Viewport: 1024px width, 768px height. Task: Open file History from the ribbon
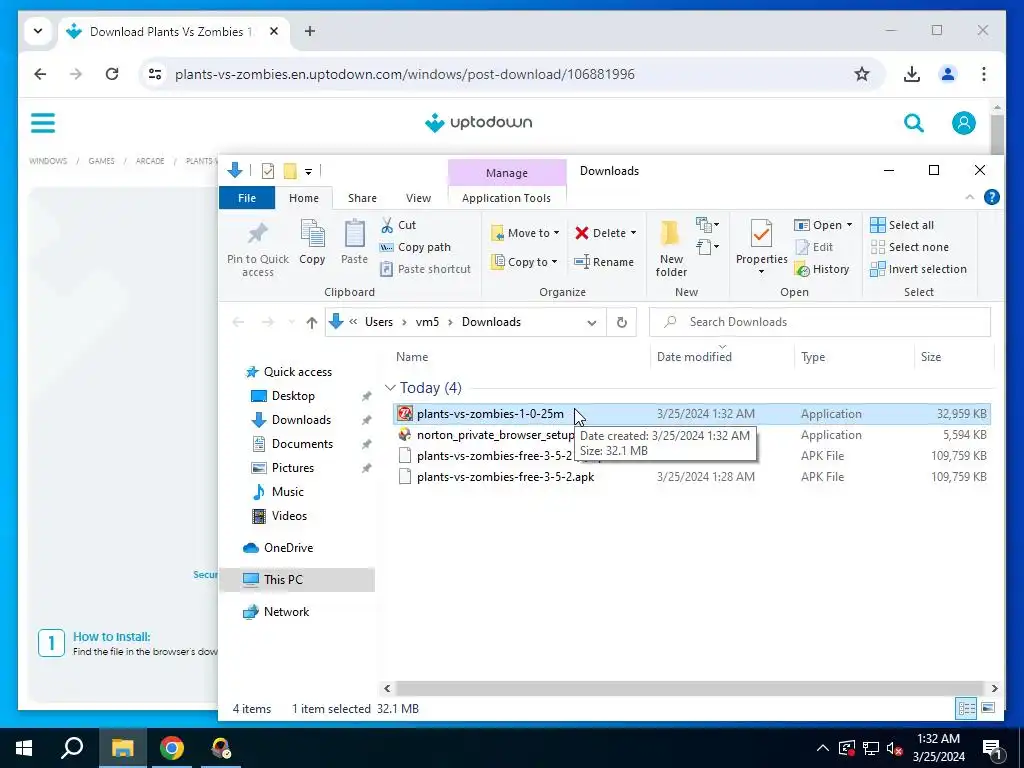coord(822,269)
